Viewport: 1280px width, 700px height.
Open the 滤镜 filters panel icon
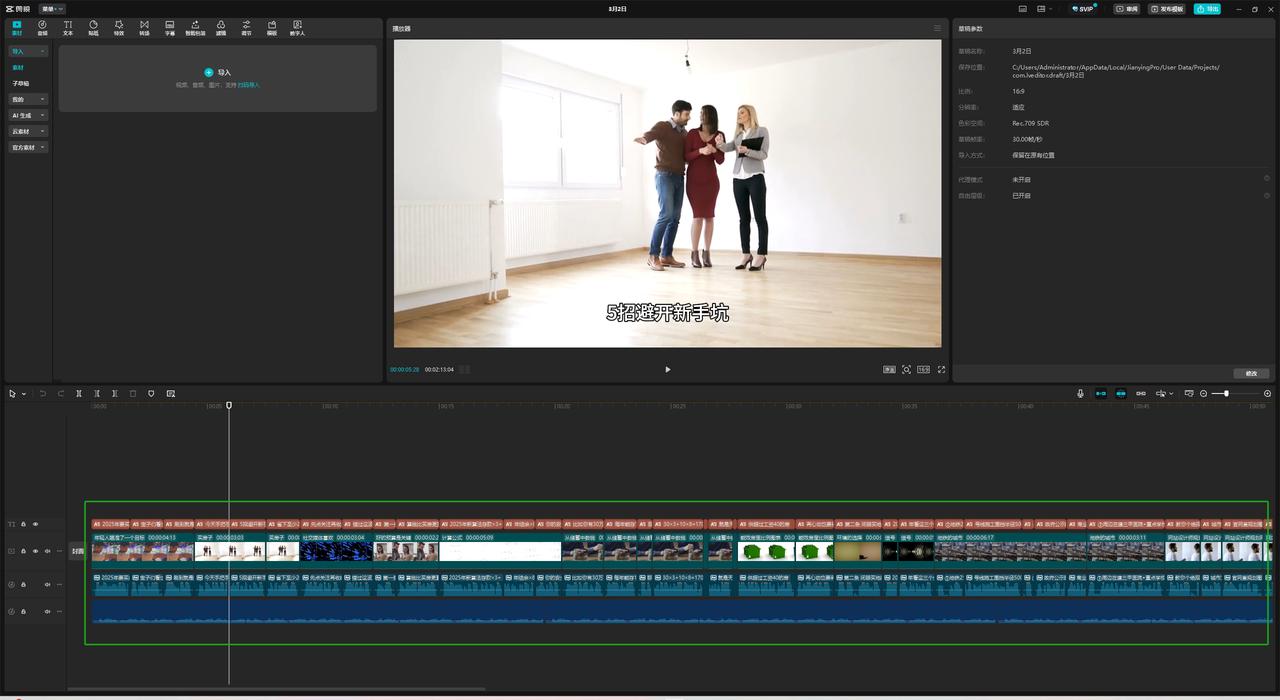tap(220, 27)
